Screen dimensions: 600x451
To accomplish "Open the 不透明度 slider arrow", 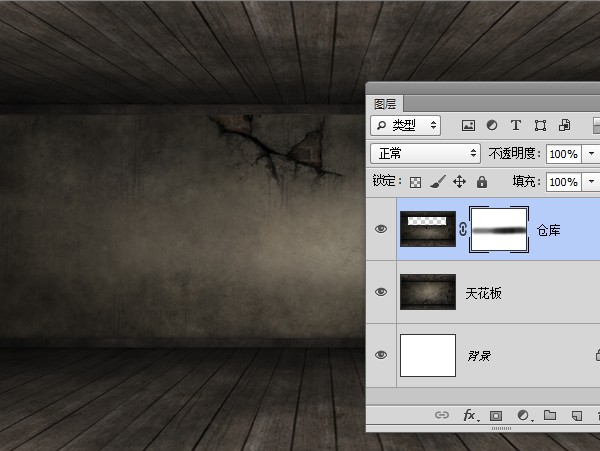I will point(591,154).
